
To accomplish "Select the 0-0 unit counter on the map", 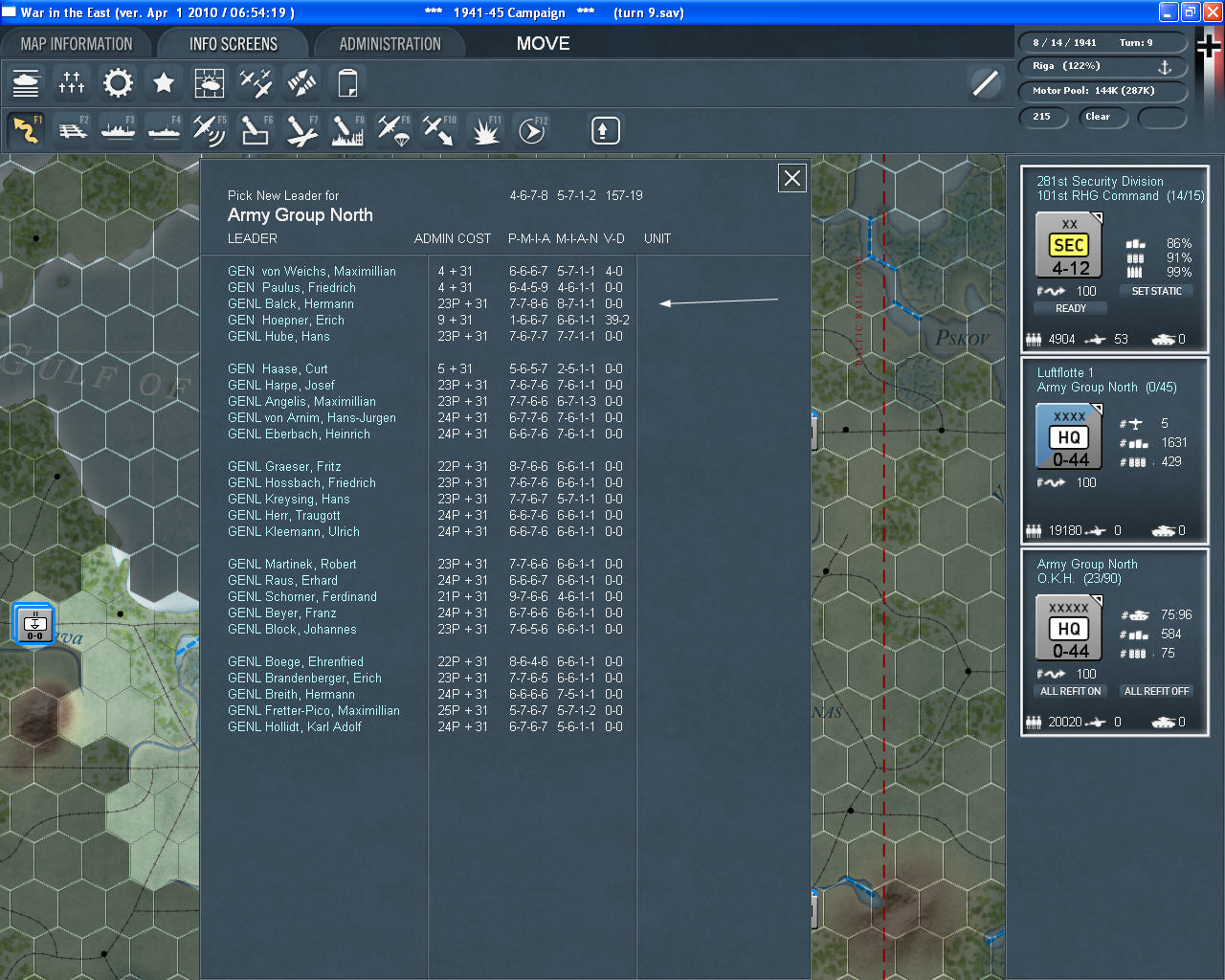I will (x=34, y=624).
